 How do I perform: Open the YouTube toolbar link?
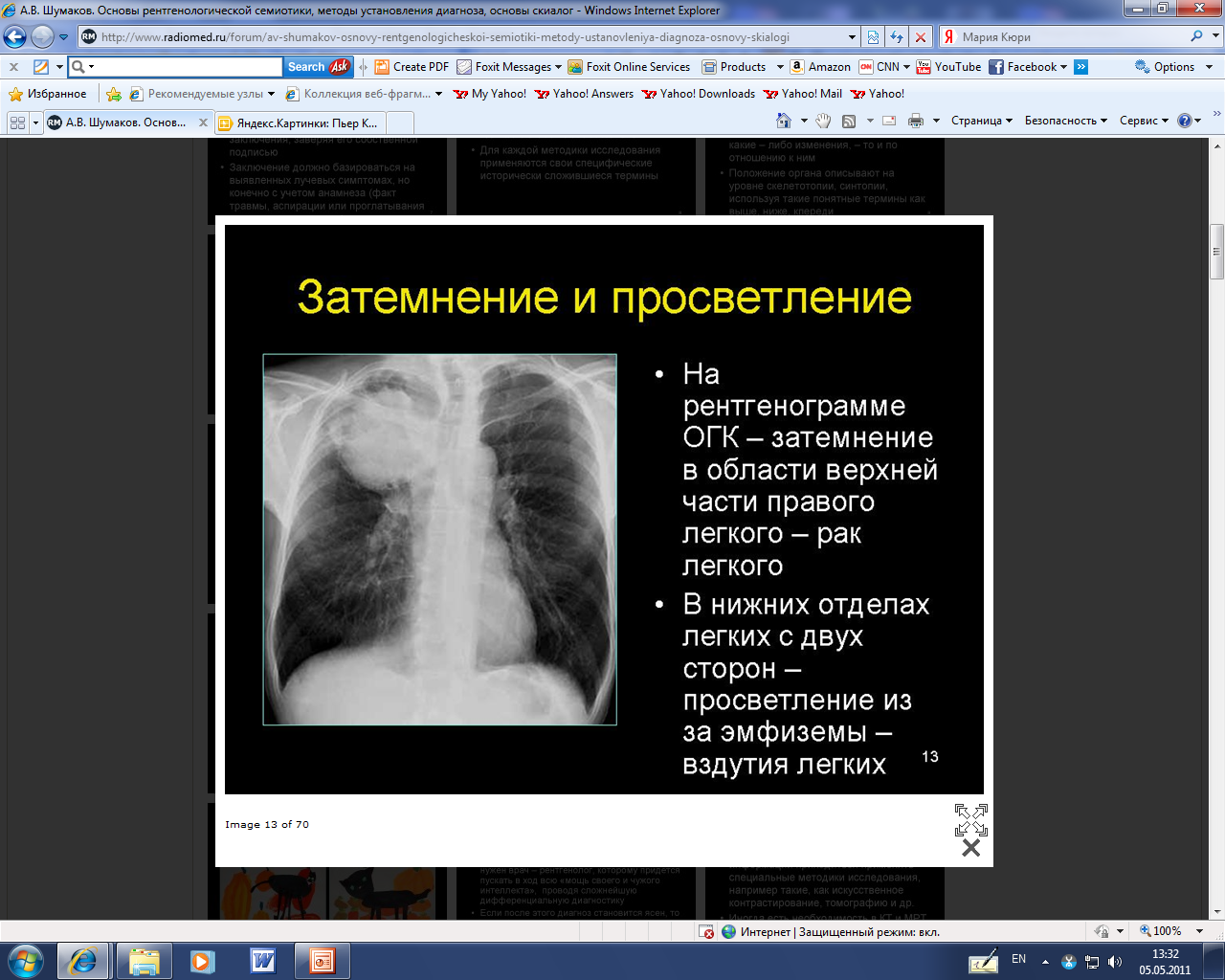pos(948,67)
